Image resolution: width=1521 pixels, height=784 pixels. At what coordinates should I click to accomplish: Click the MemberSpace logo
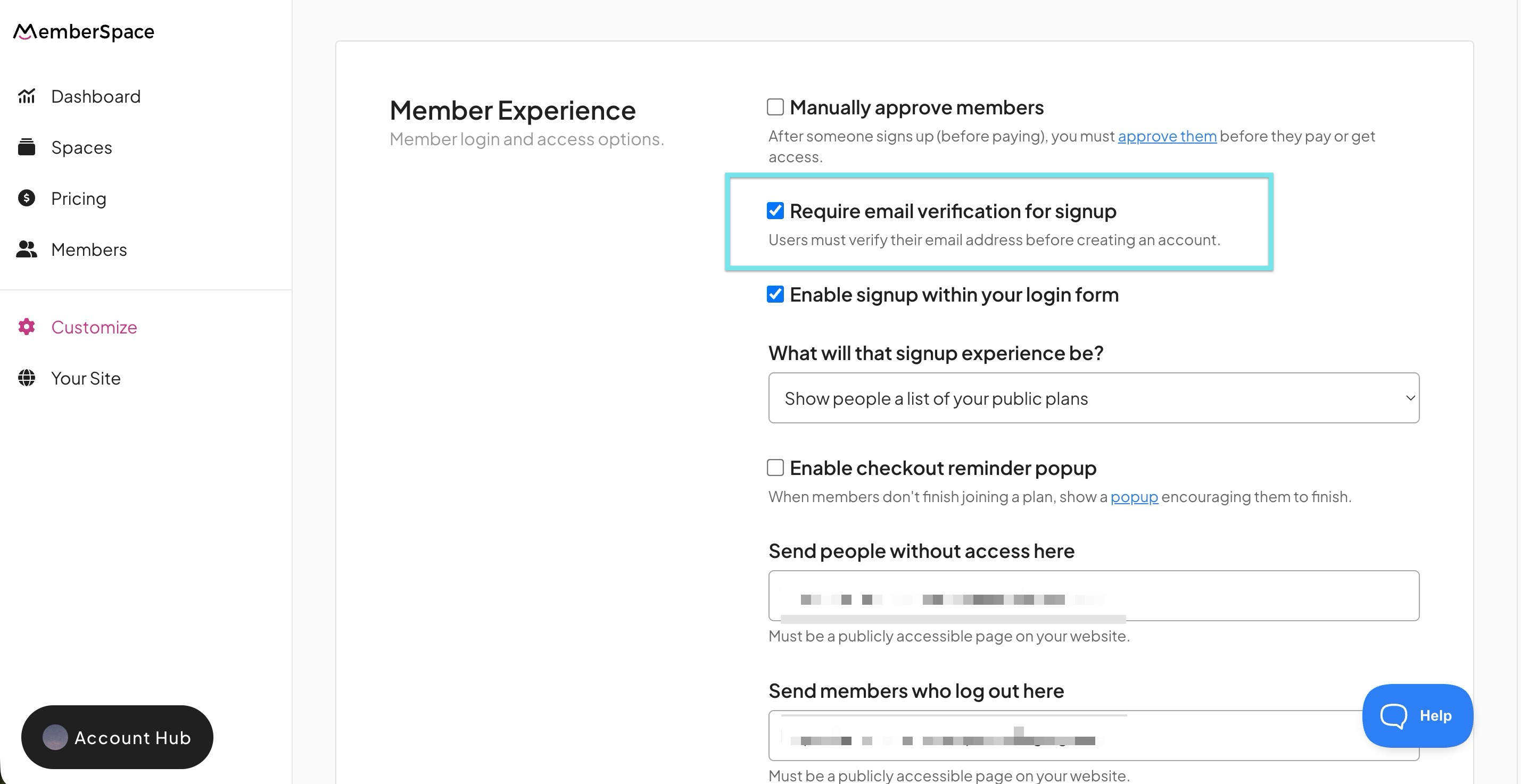click(x=84, y=32)
